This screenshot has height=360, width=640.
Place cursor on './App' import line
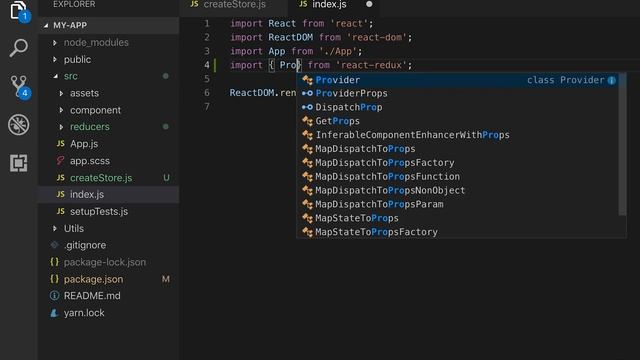point(296,51)
